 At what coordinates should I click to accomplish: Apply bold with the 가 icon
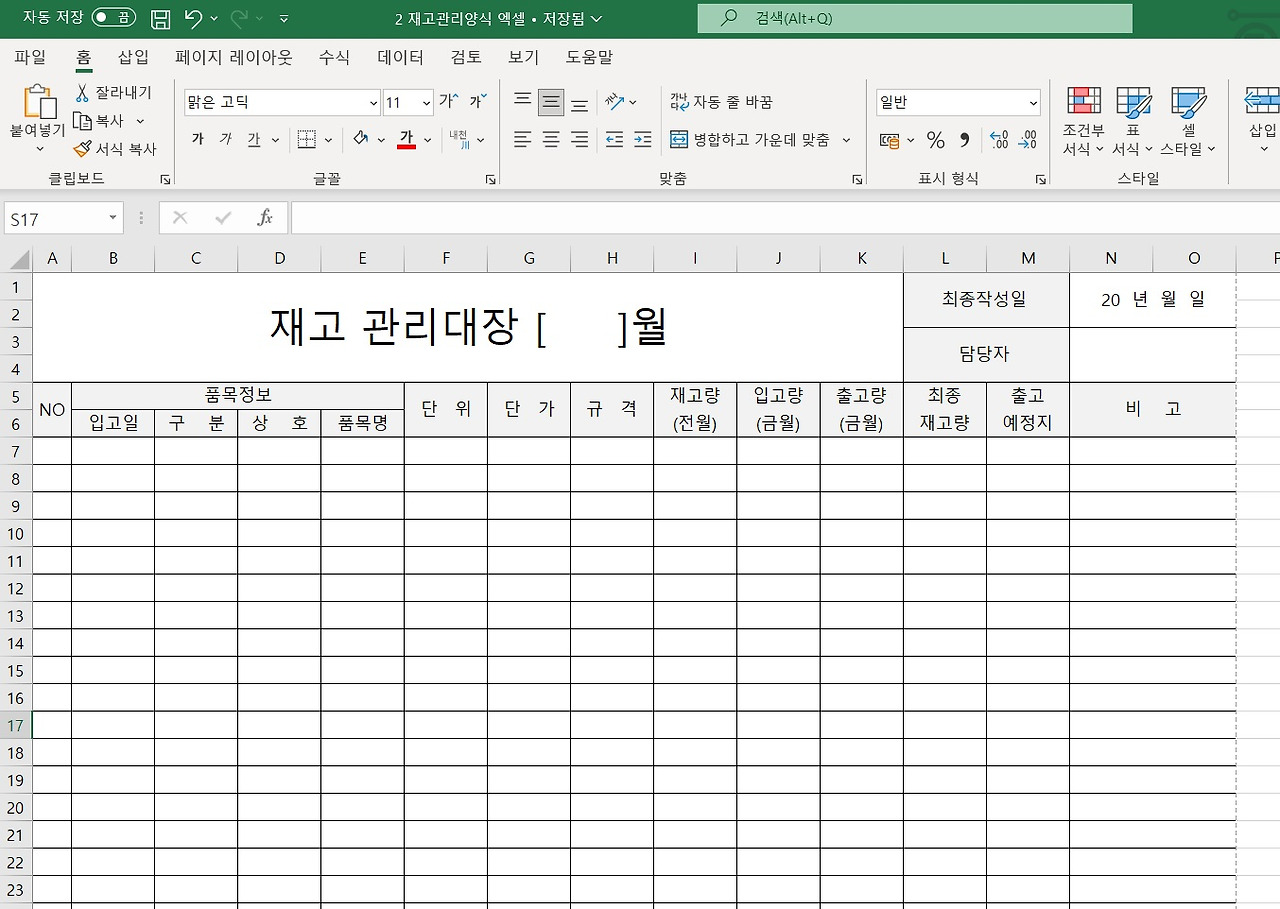[x=197, y=139]
